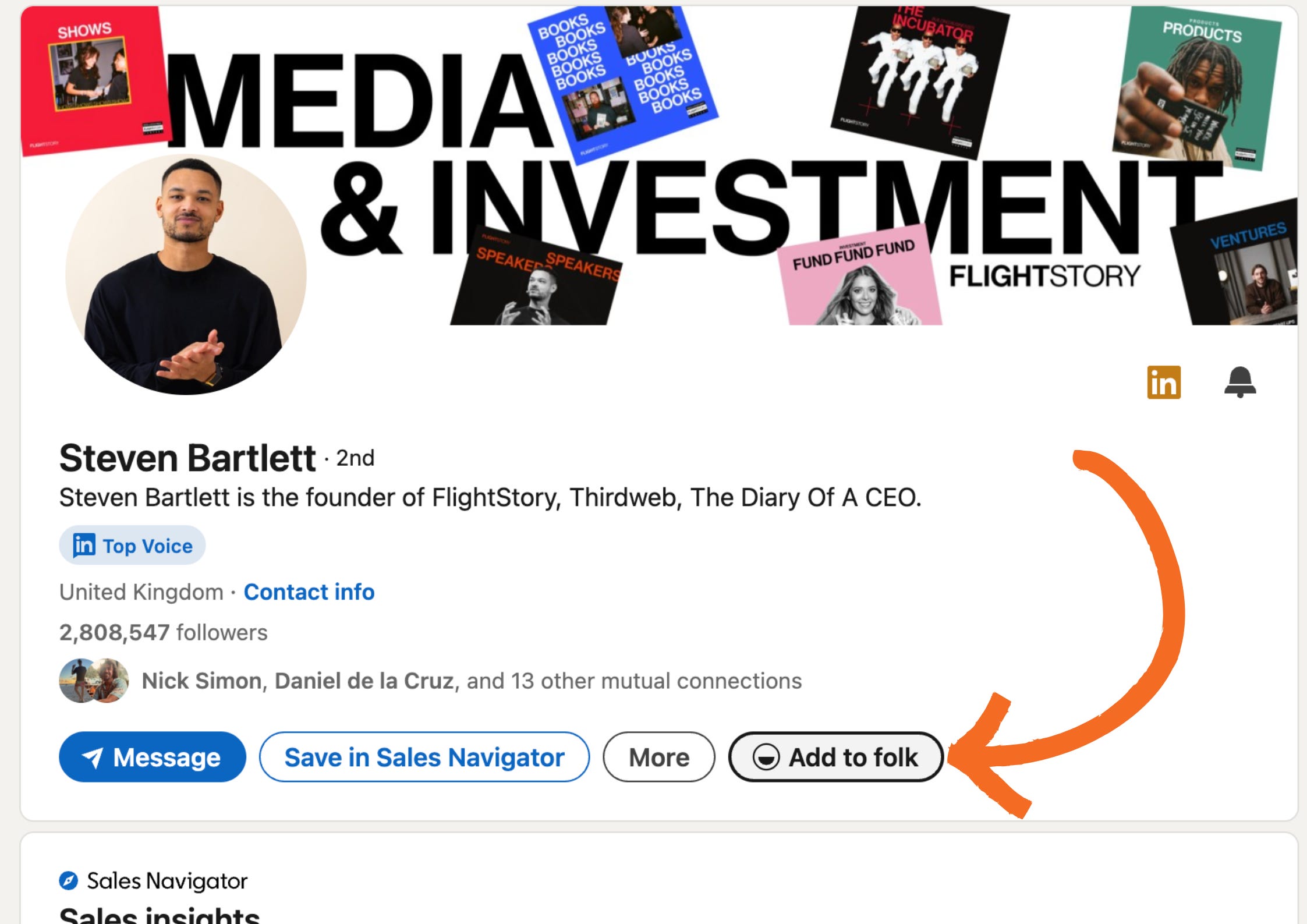Viewport: 1307px width, 924px height.
Task: Click the 2,808,547 followers count
Action: click(x=164, y=632)
